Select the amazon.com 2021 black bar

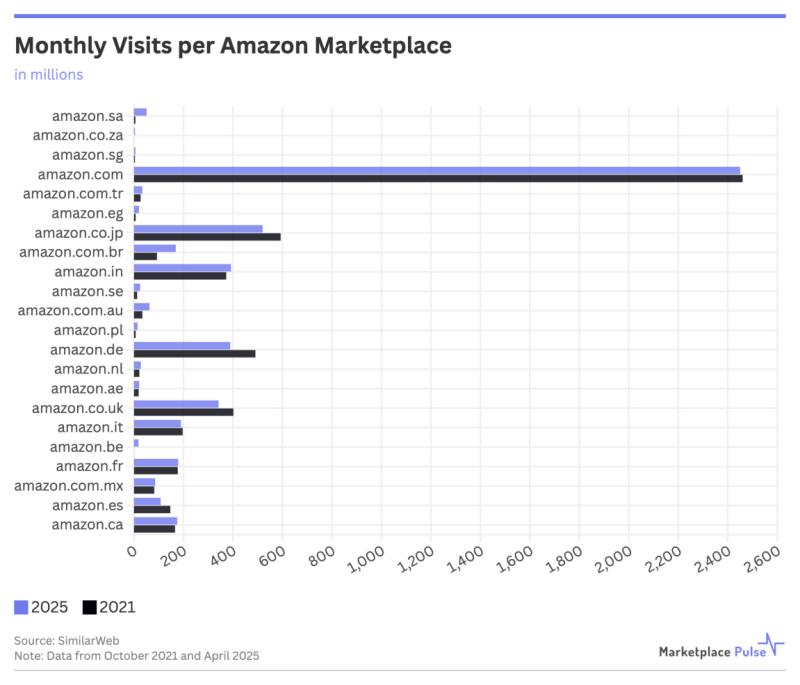(438, 178)
